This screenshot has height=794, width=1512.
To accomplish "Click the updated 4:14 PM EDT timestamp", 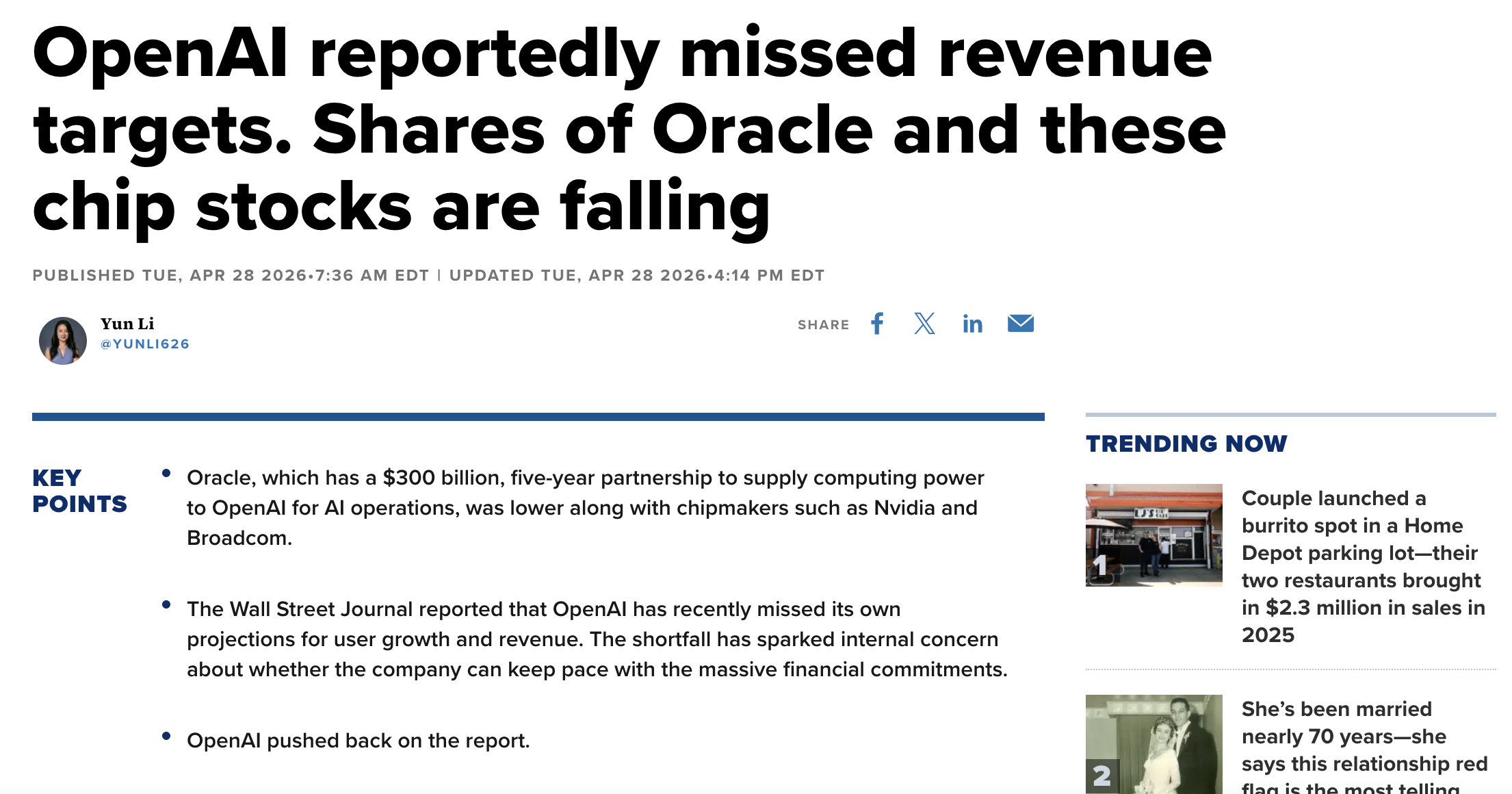I will (x=636, y=275).
